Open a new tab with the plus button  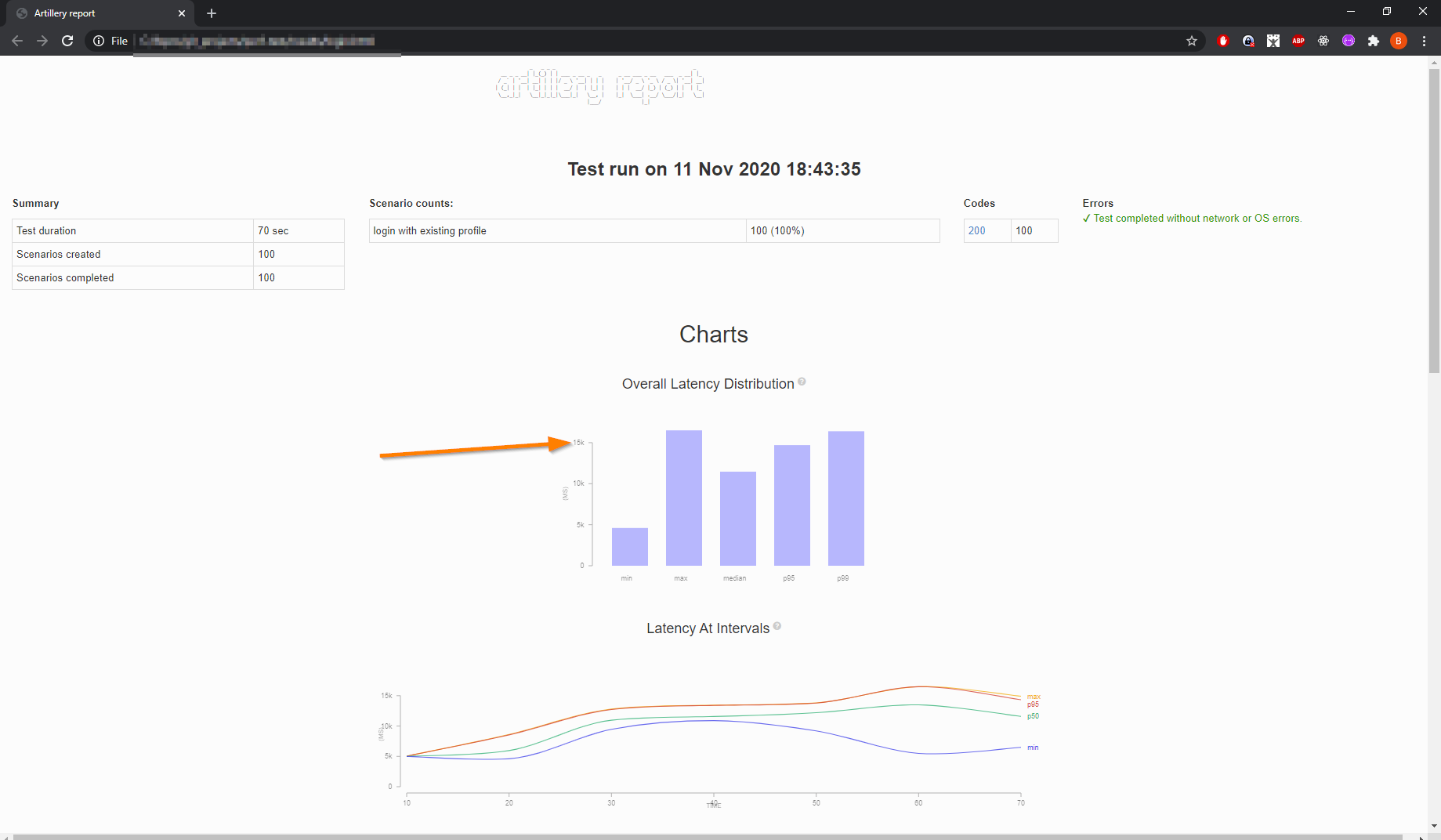pos(211,13)
